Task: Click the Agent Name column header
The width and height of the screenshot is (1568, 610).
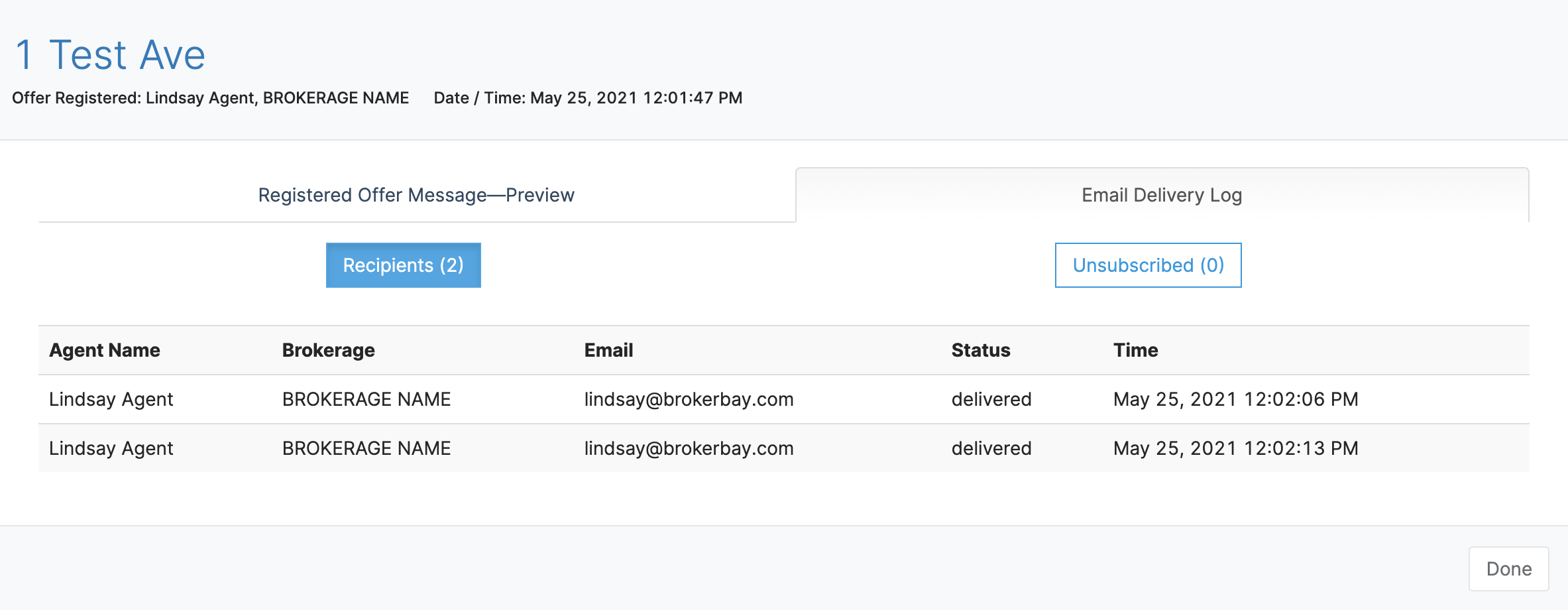Action: (105, 350)
